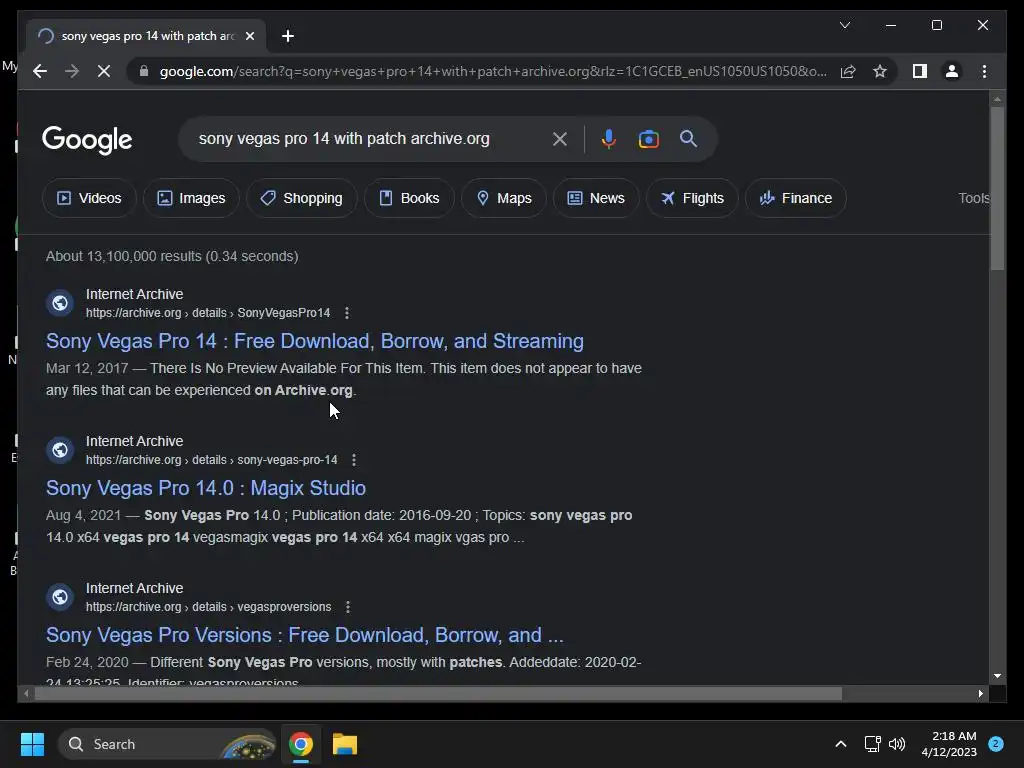
Task: Open notifications badge
Action: 996,744
